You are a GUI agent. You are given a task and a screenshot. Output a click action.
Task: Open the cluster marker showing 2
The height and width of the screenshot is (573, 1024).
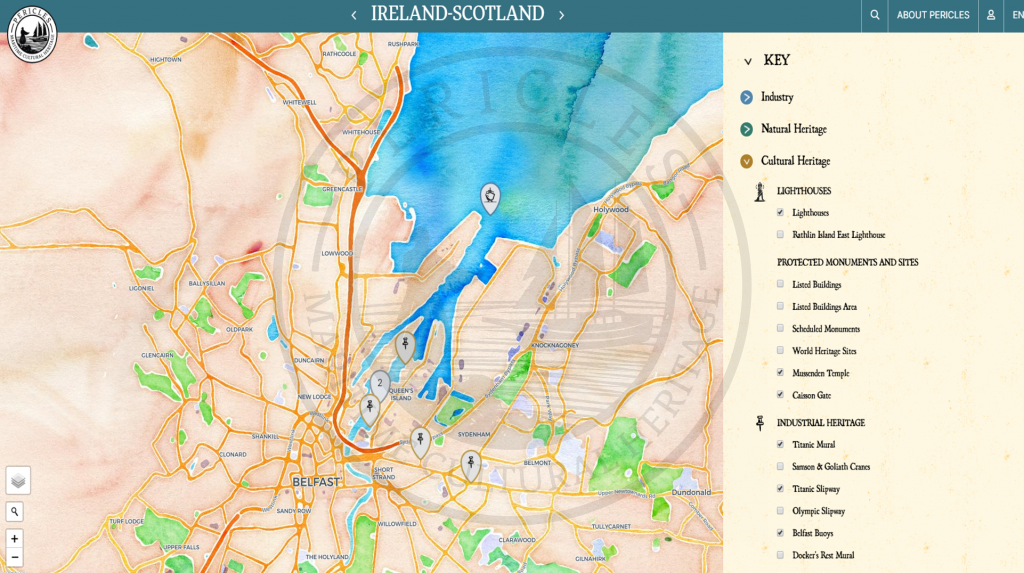click(x=380, y=385)
